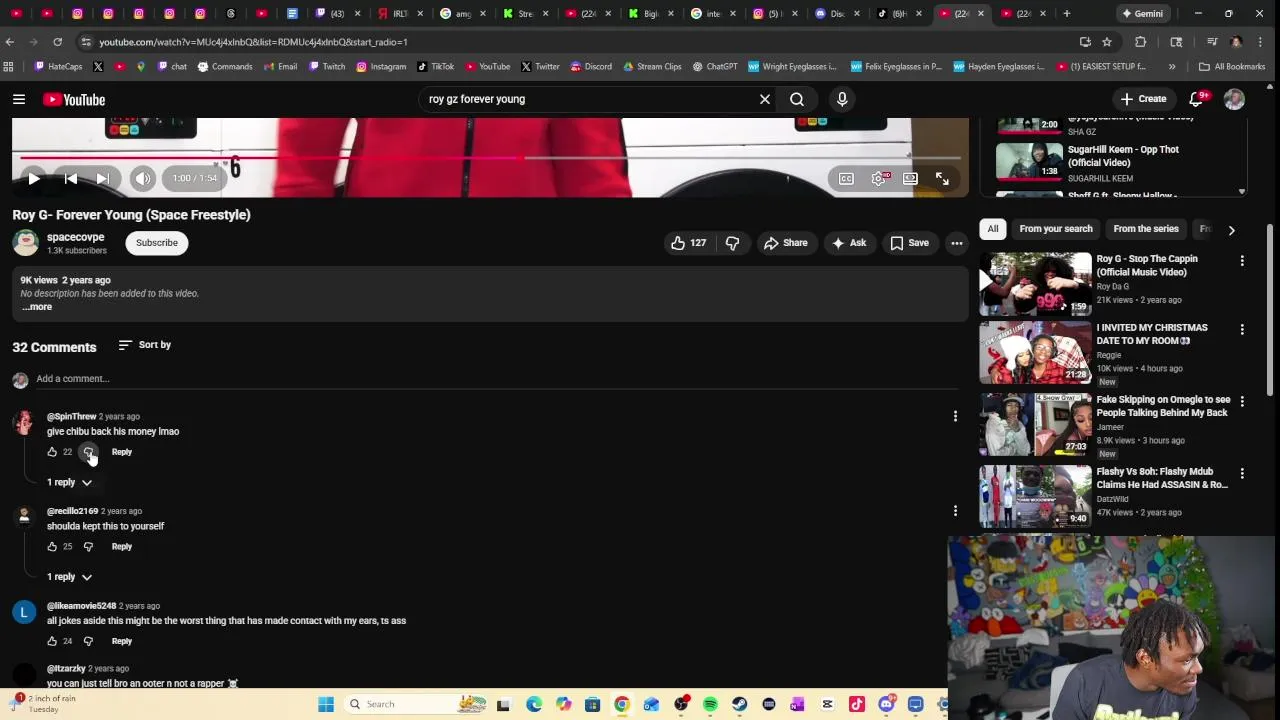Like the video with 127 likes
1280x720 pixels.
688,243
